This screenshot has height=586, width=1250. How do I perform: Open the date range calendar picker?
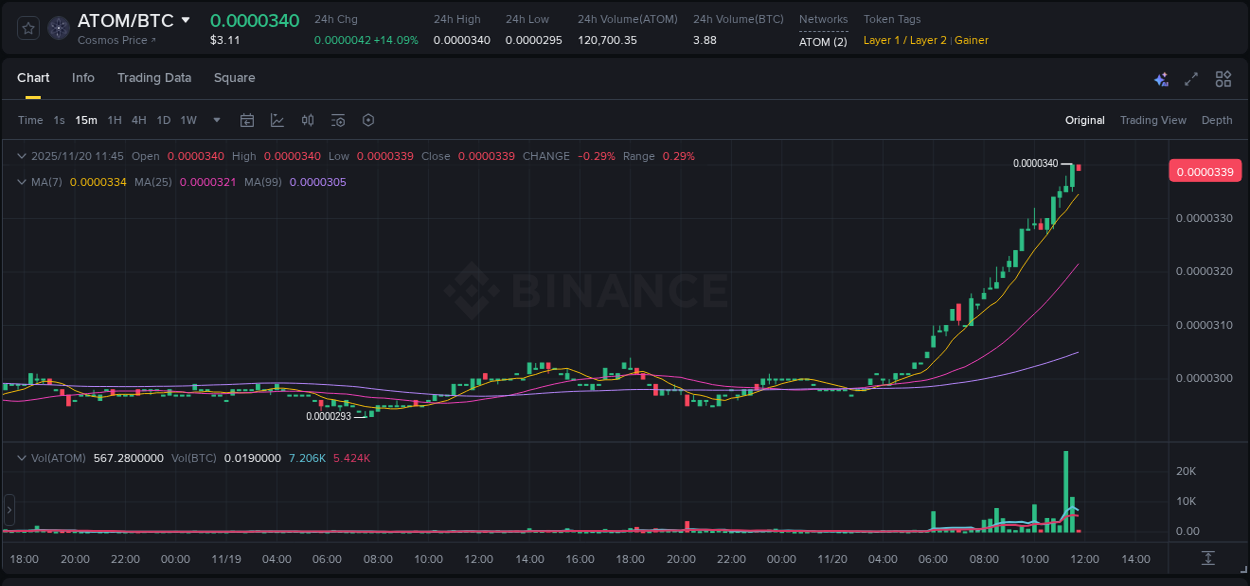point(247,120)
